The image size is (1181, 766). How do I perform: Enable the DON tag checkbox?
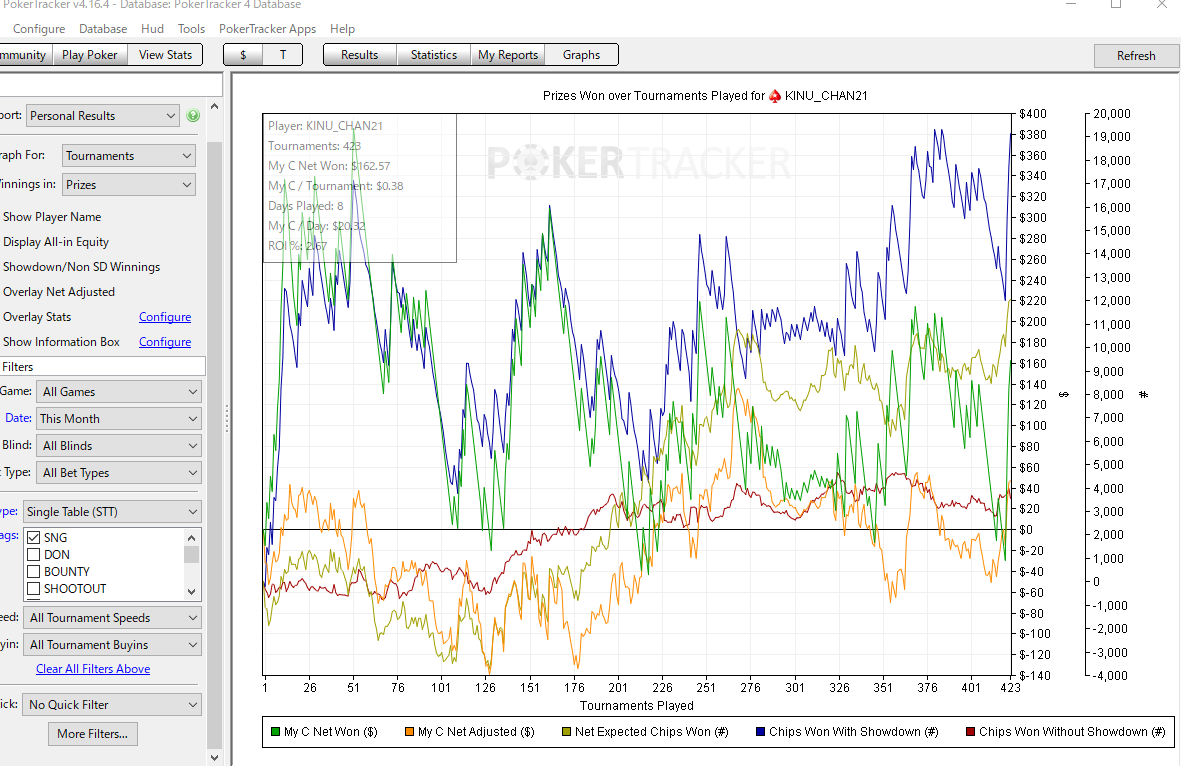33,554
